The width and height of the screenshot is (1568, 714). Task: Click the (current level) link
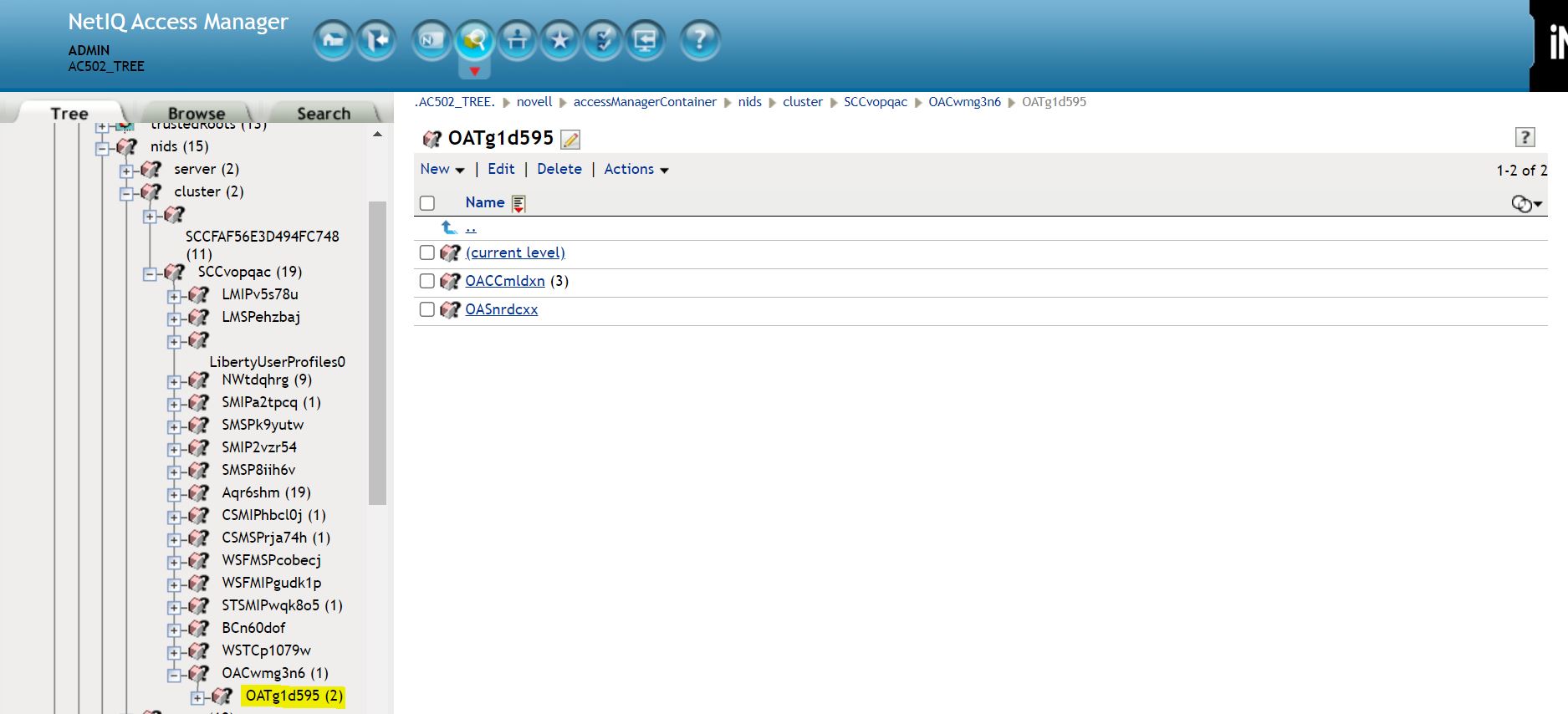(x=515, y=252)
